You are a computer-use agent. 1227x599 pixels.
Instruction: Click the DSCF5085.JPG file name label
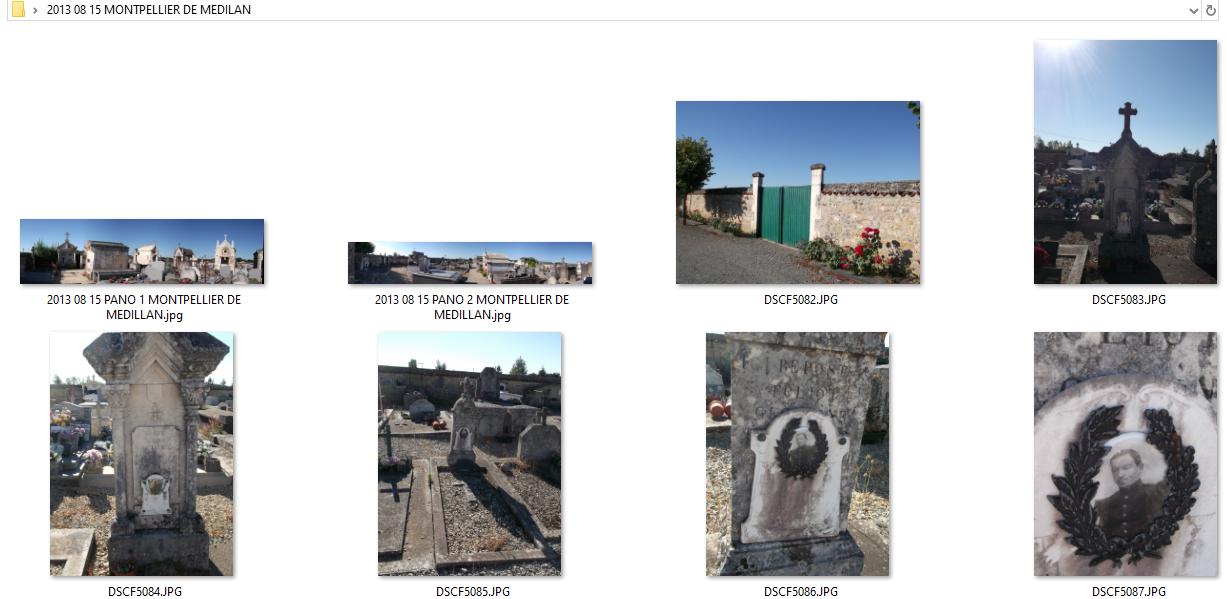tap(473, 591)
